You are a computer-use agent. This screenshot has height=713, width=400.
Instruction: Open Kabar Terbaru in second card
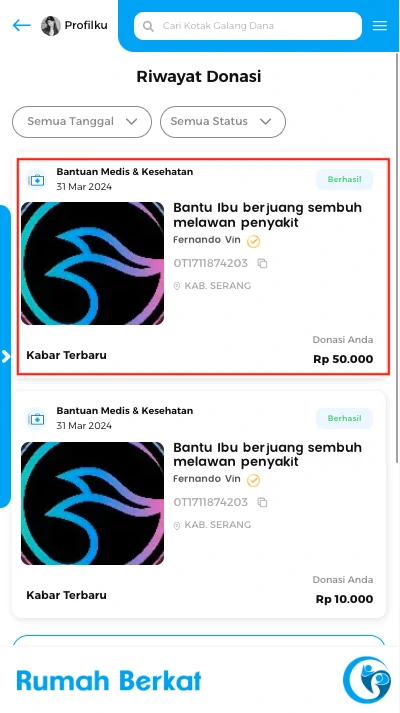(66, 595)
